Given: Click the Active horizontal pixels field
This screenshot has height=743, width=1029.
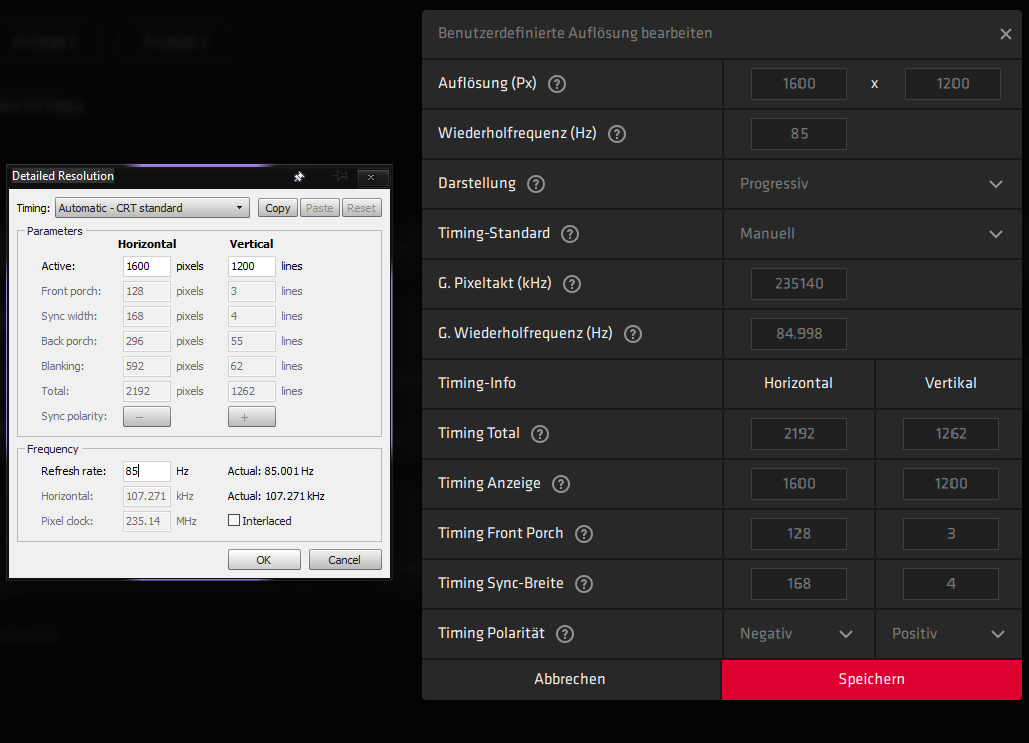Looking at the screenshot, I should click(x=147, y=266).
